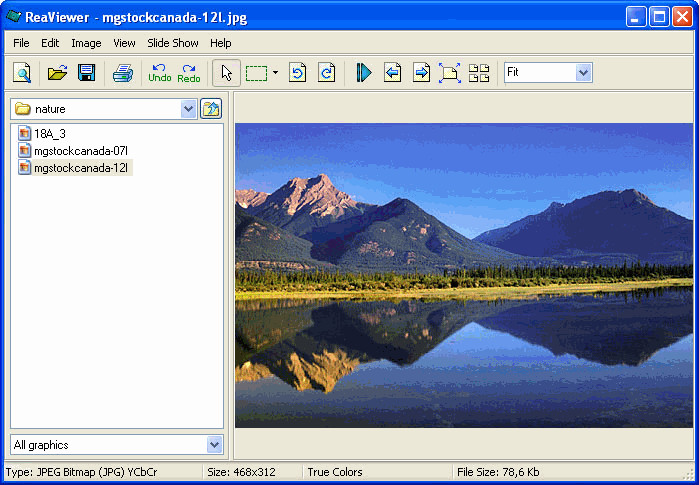Rotate image counterclockwise
Screen dimensions: 699x485
point(297,73)
